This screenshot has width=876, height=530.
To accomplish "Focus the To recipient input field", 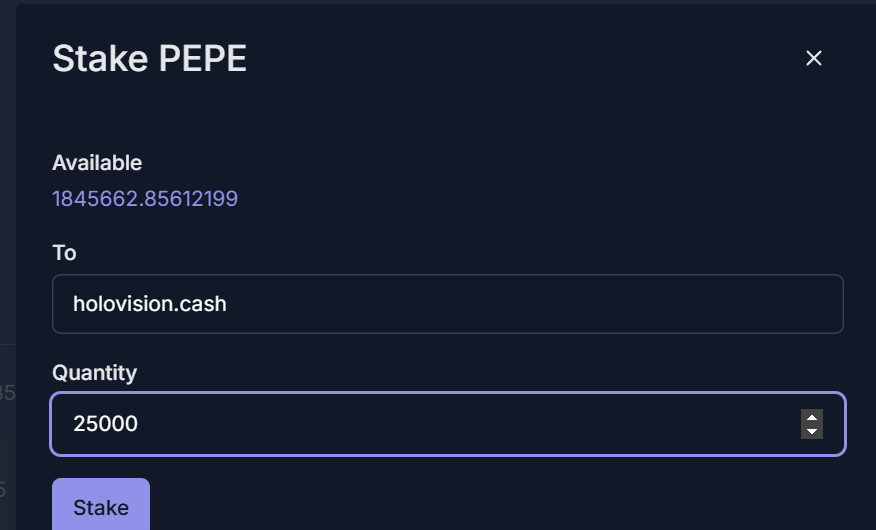I will tap(447, 304).
